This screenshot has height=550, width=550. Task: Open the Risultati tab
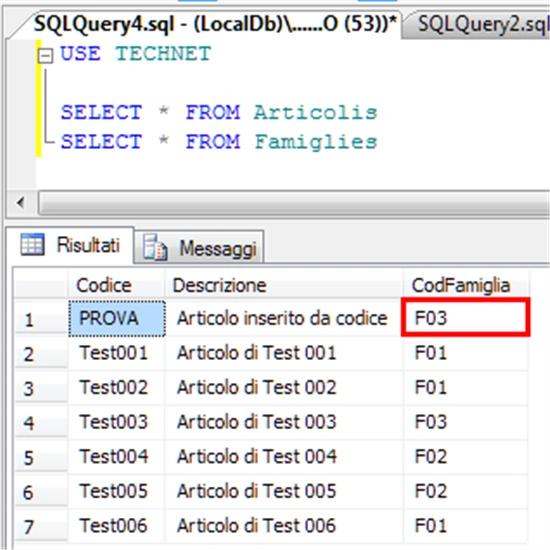(70, 245)
